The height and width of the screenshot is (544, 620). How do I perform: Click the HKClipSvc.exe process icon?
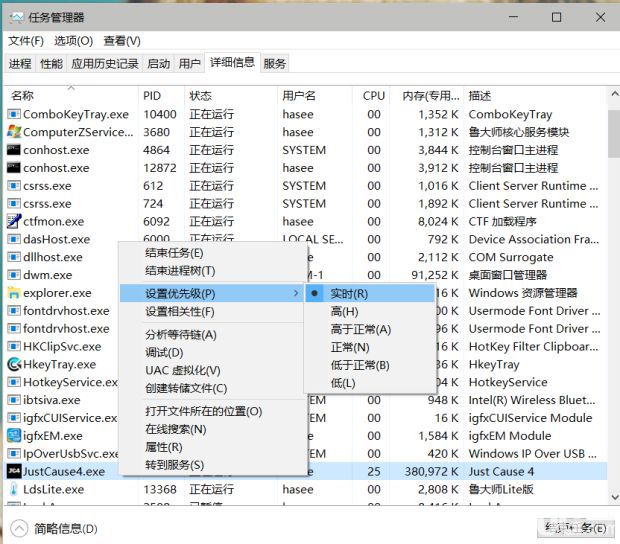click(x=13, y=346)
